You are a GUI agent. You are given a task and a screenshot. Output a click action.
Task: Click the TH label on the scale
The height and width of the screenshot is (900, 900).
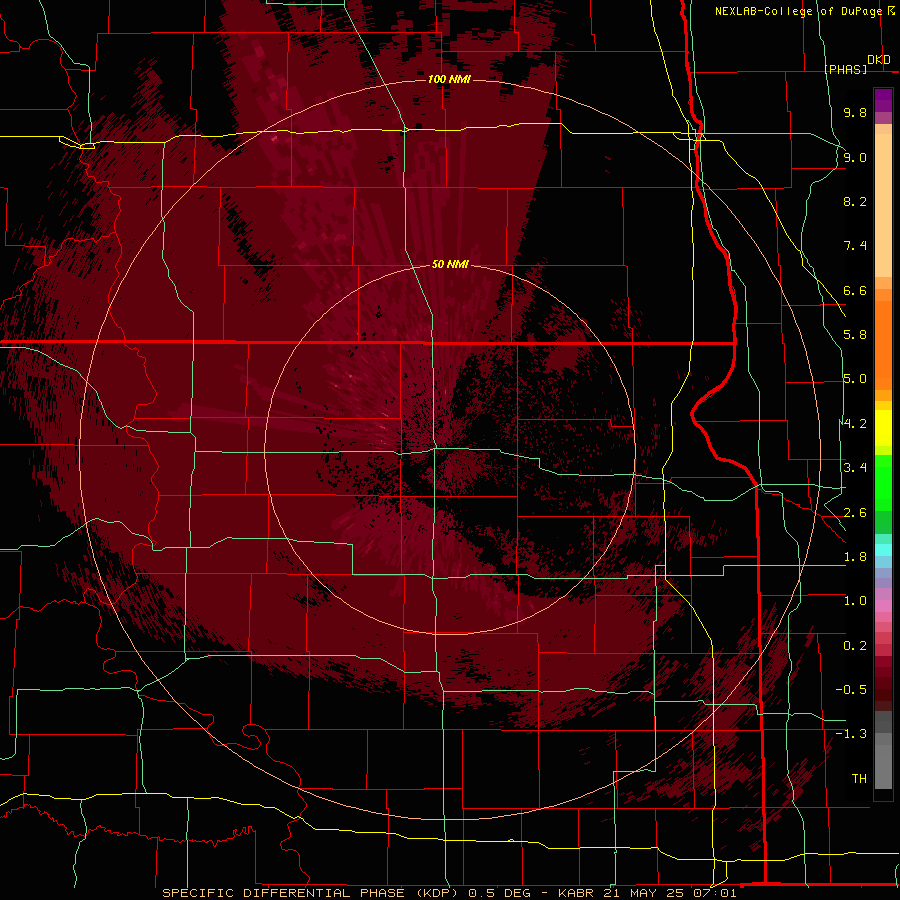coord(859,779)
